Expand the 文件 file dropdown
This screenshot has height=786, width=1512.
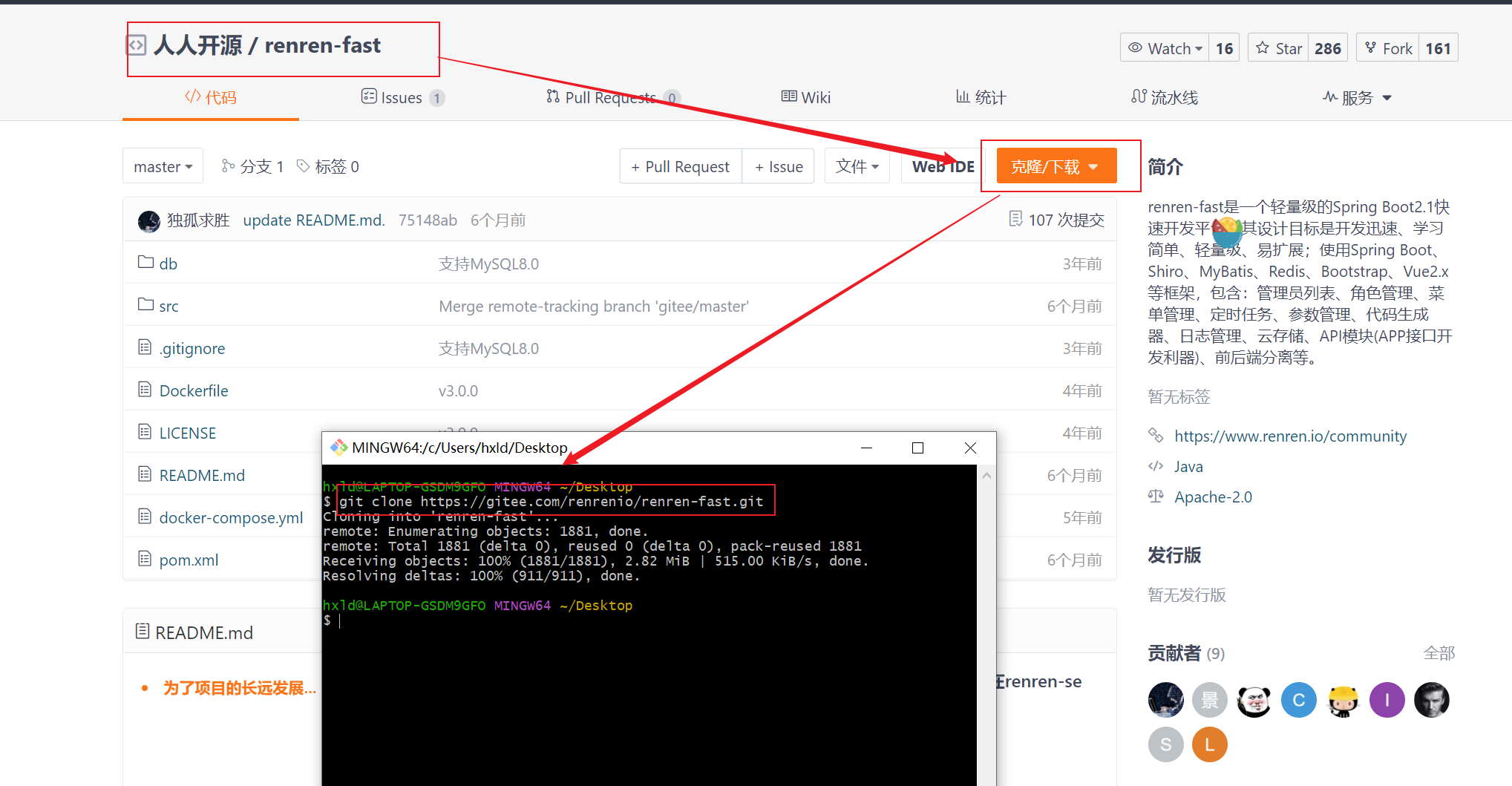coord(857,166)
